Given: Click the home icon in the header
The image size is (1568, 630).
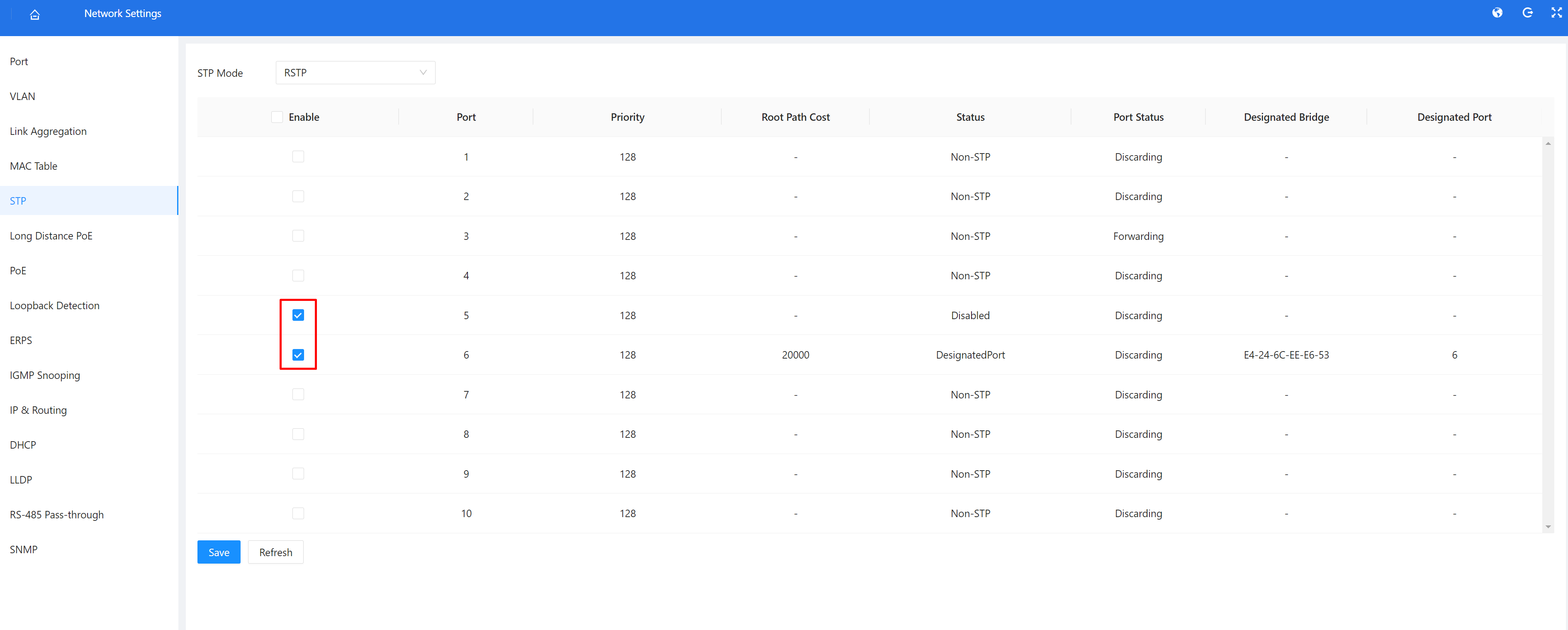Looking at the screenshot, I should (35, 13).
